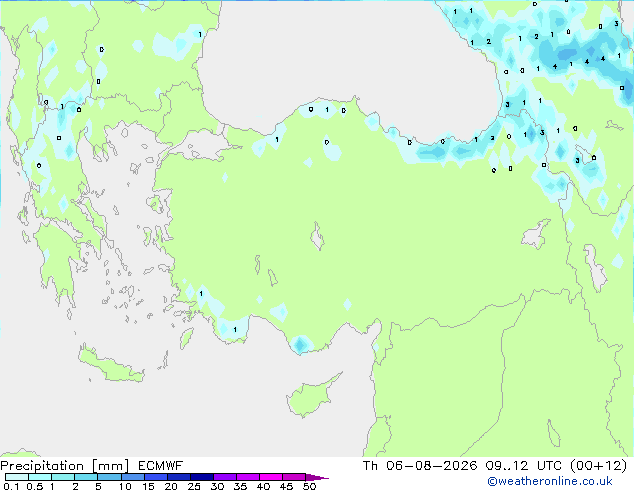Pick the 20–25 mm dark blue legend swatch
Image resolution: width=634 pixels, height=490 pixels.
[178, 477]
